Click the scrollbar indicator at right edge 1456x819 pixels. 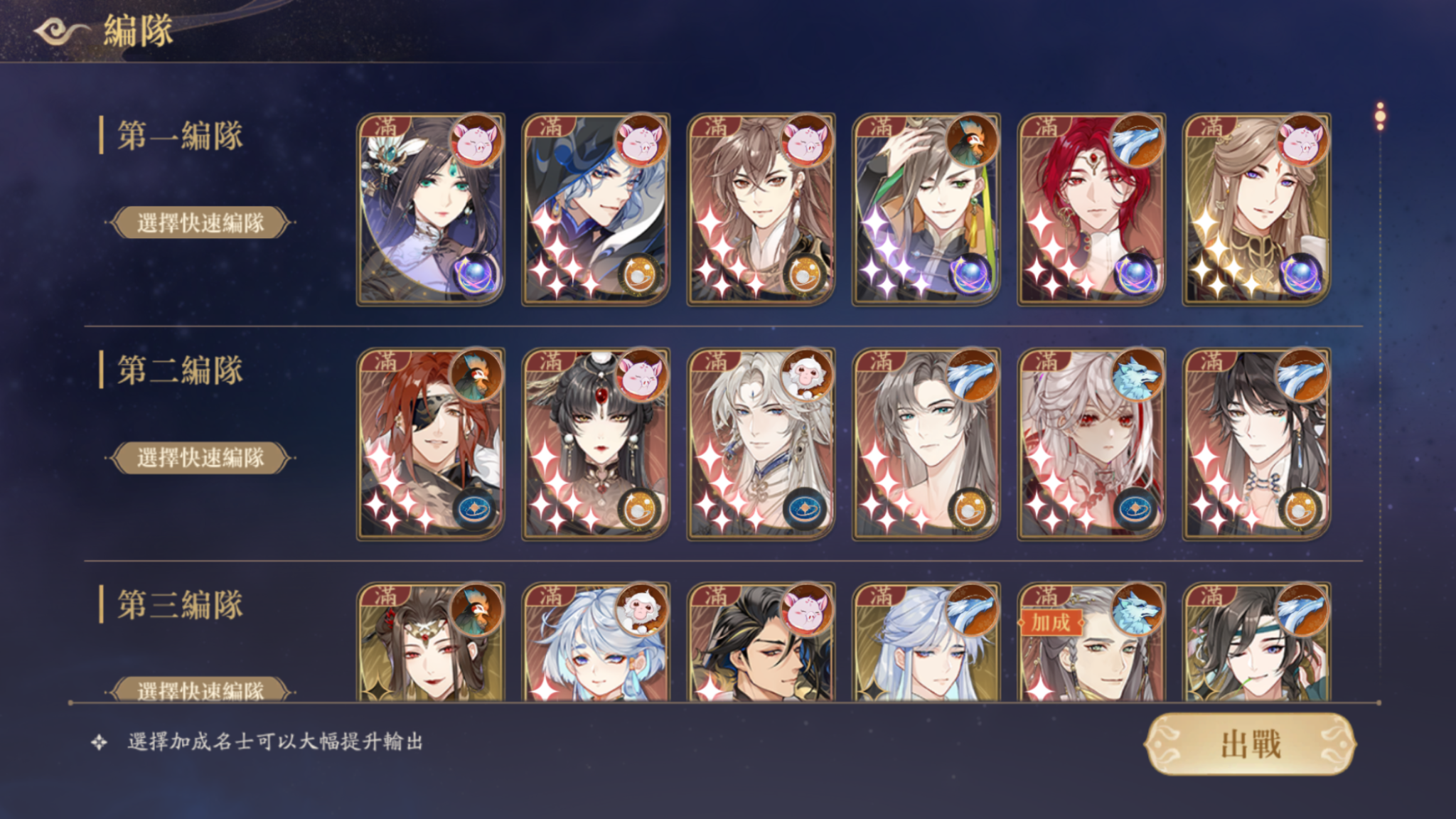pyautogui.click(x=1380, y=117)
